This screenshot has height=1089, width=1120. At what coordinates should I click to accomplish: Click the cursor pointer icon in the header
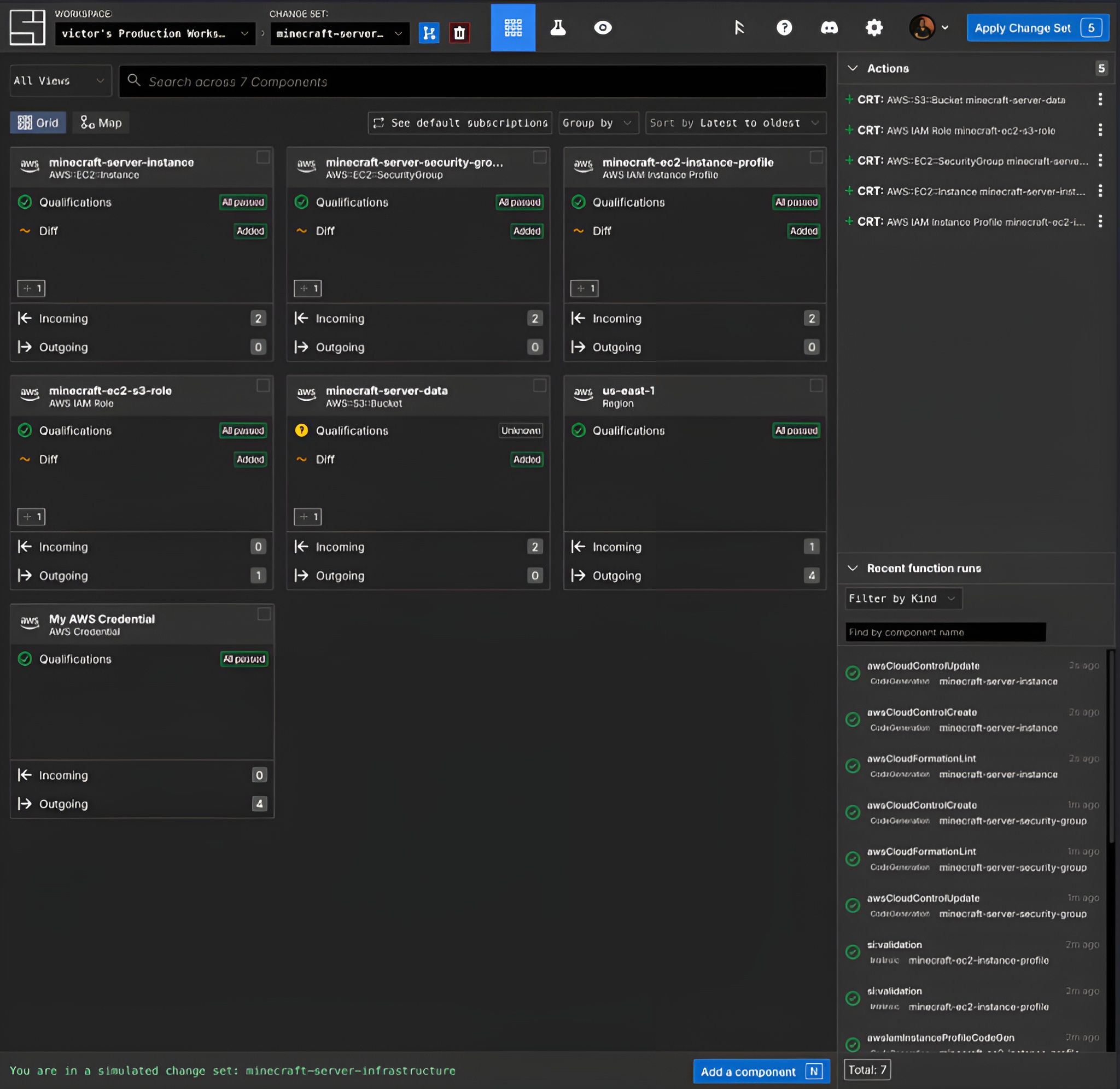739,27
